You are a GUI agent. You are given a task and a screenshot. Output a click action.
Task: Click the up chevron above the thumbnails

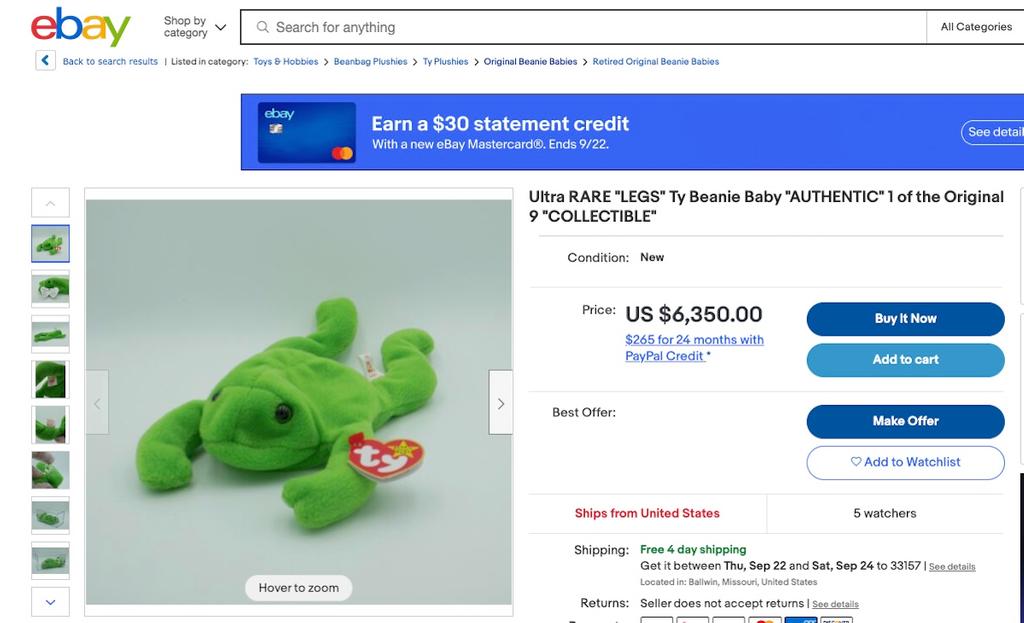pos(50,202)
